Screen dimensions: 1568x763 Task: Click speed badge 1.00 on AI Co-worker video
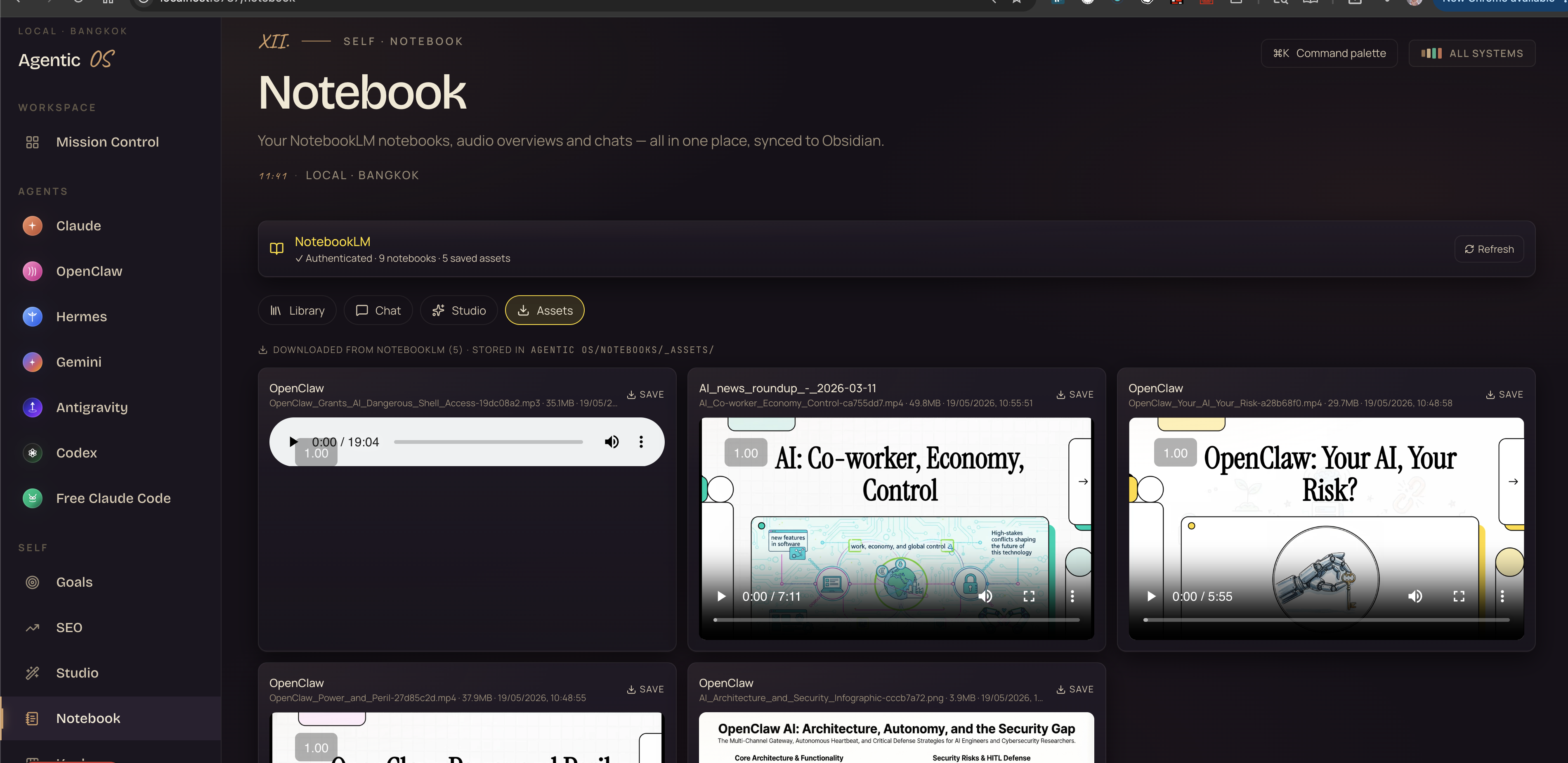pos(746,453)
